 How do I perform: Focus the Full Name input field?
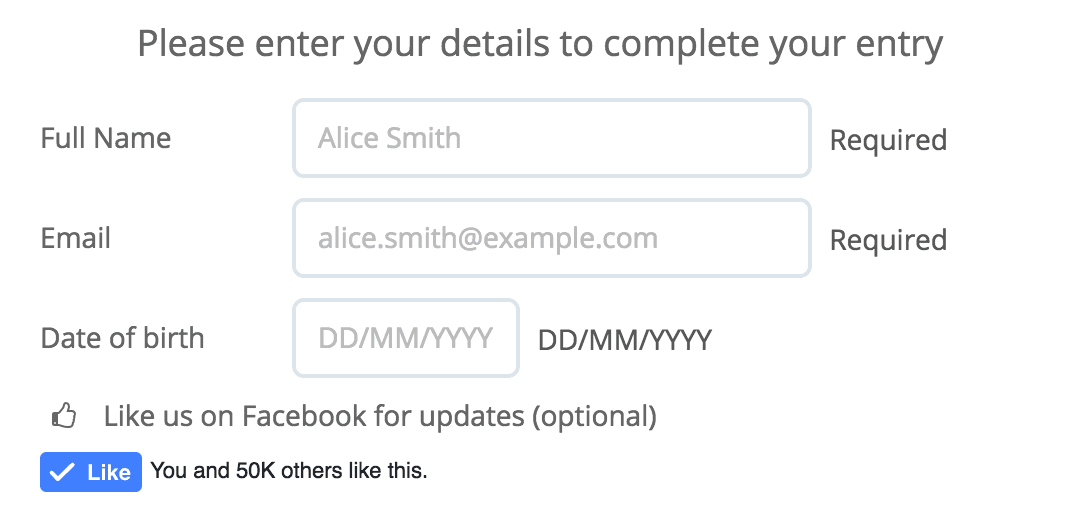(551, 138)
